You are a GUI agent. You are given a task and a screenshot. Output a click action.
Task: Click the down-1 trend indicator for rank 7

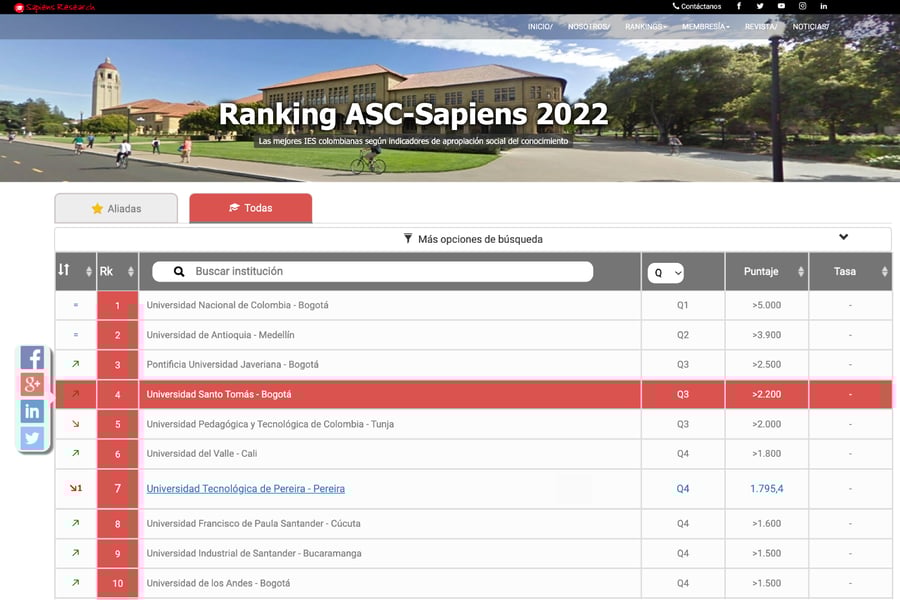point(76,488)
